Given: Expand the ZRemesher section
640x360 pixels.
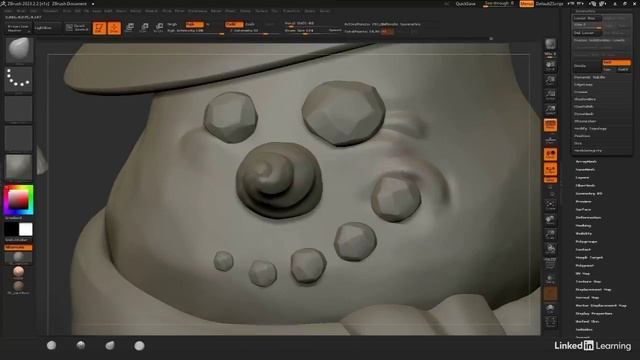Looking at the screenshot, I should tap(585, 121).
